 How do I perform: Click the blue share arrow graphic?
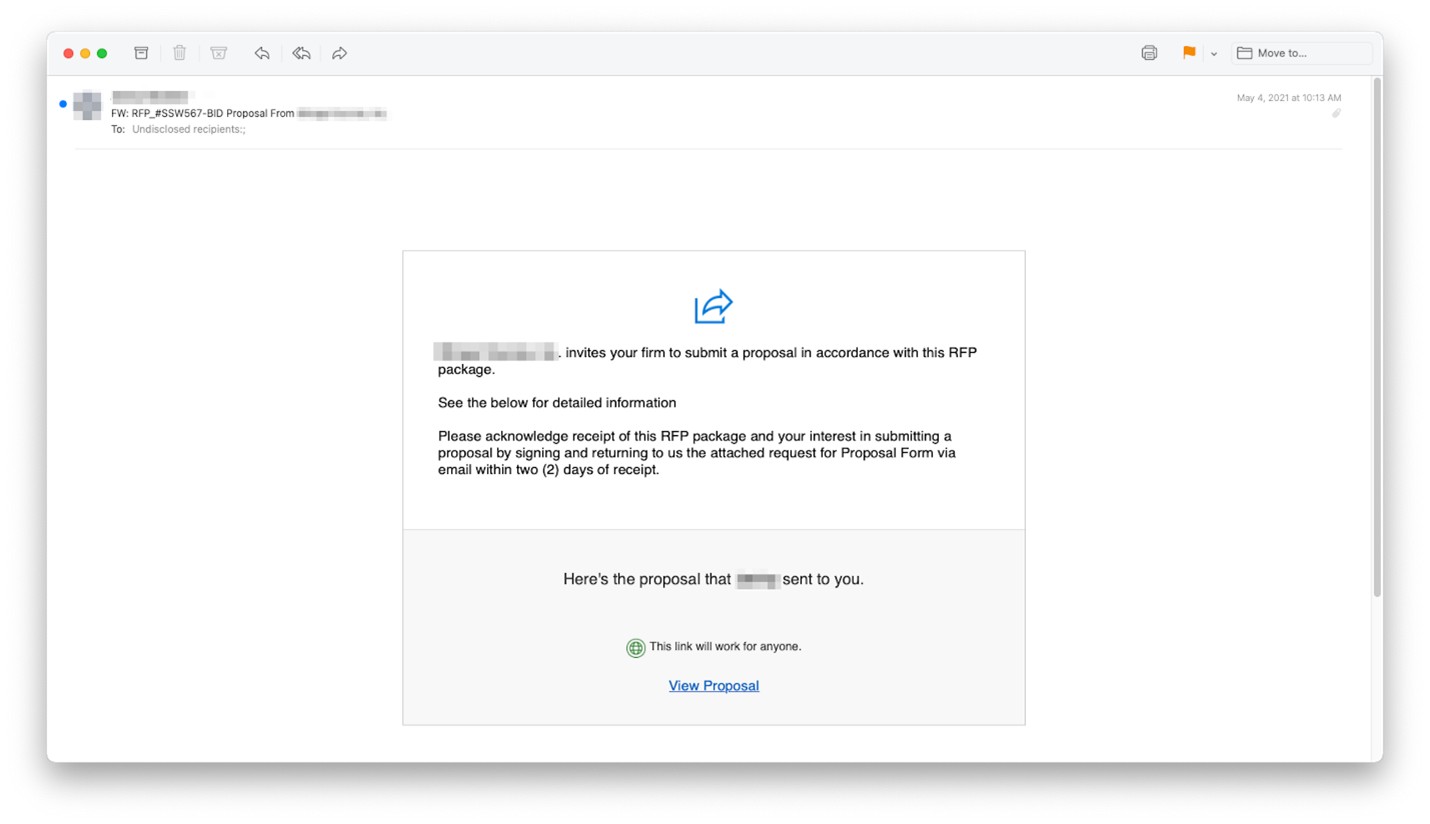point(713,307)
